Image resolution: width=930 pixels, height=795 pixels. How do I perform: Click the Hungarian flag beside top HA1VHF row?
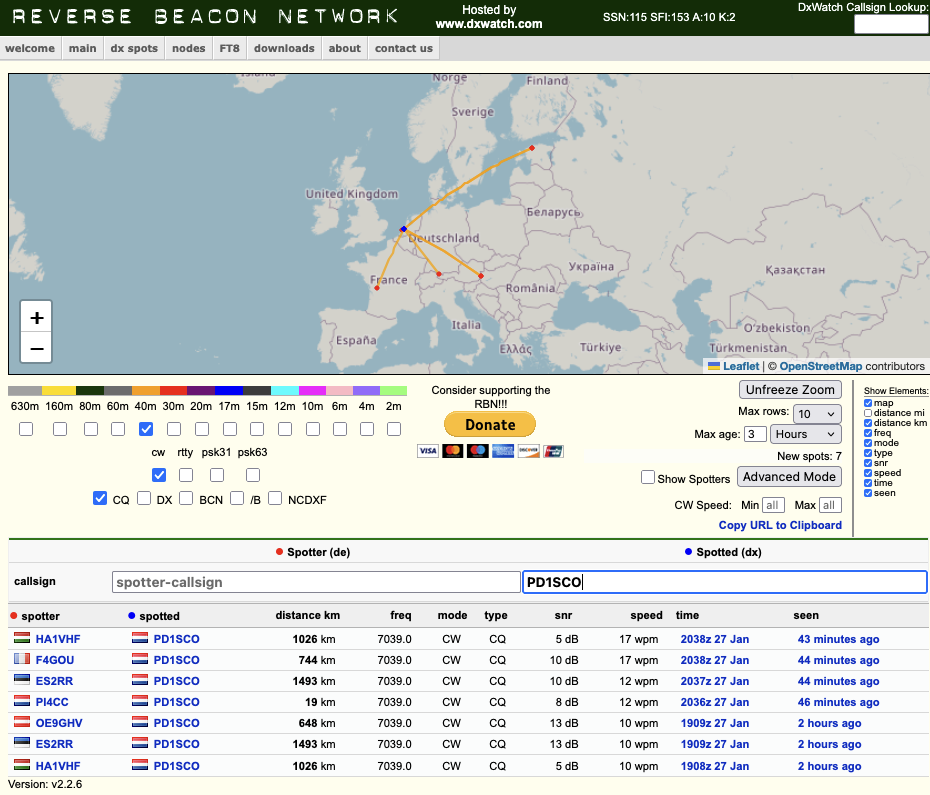pyautogui.click(x=22, y=638)
